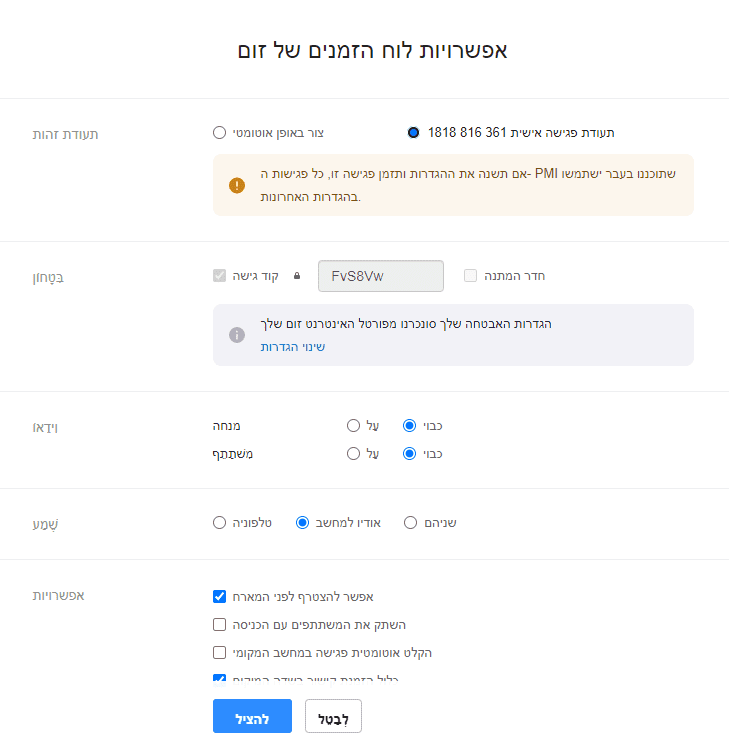
Task: Select personal meeting ID 361 816 1818 radio
Action: (414, 132)
